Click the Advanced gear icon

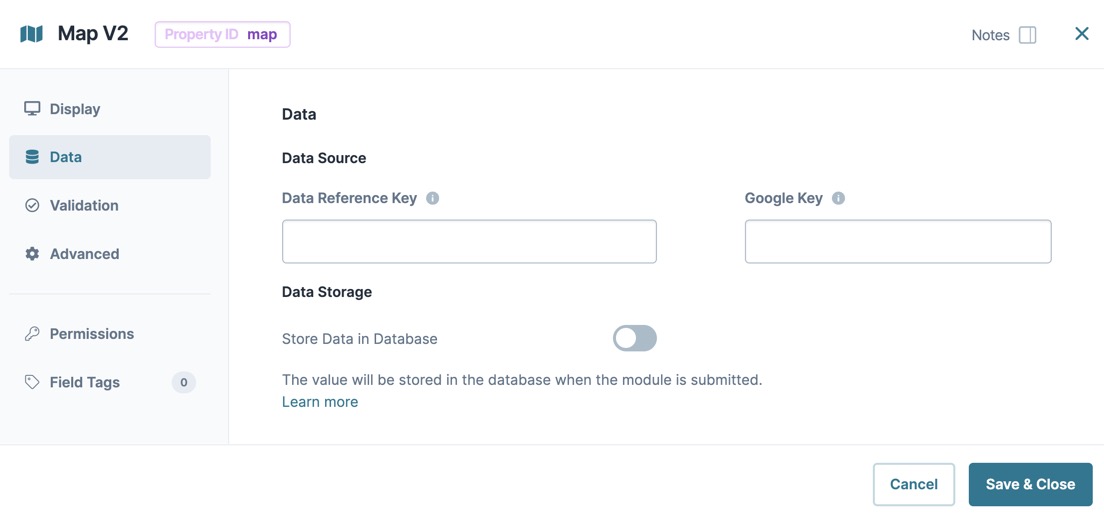(32, 254)
